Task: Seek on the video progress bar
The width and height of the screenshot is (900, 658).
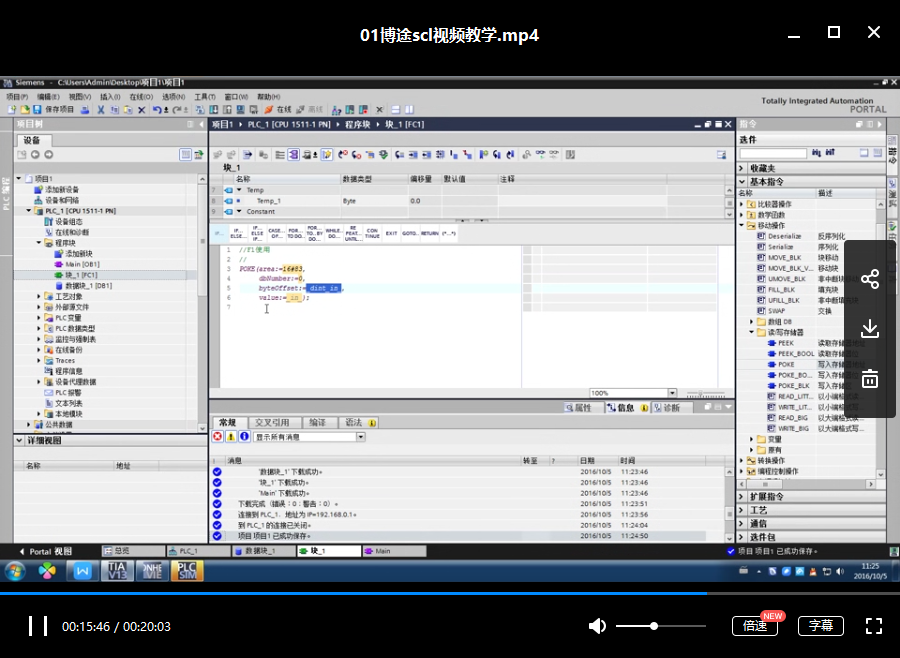Action: click(x=450, y=593)
